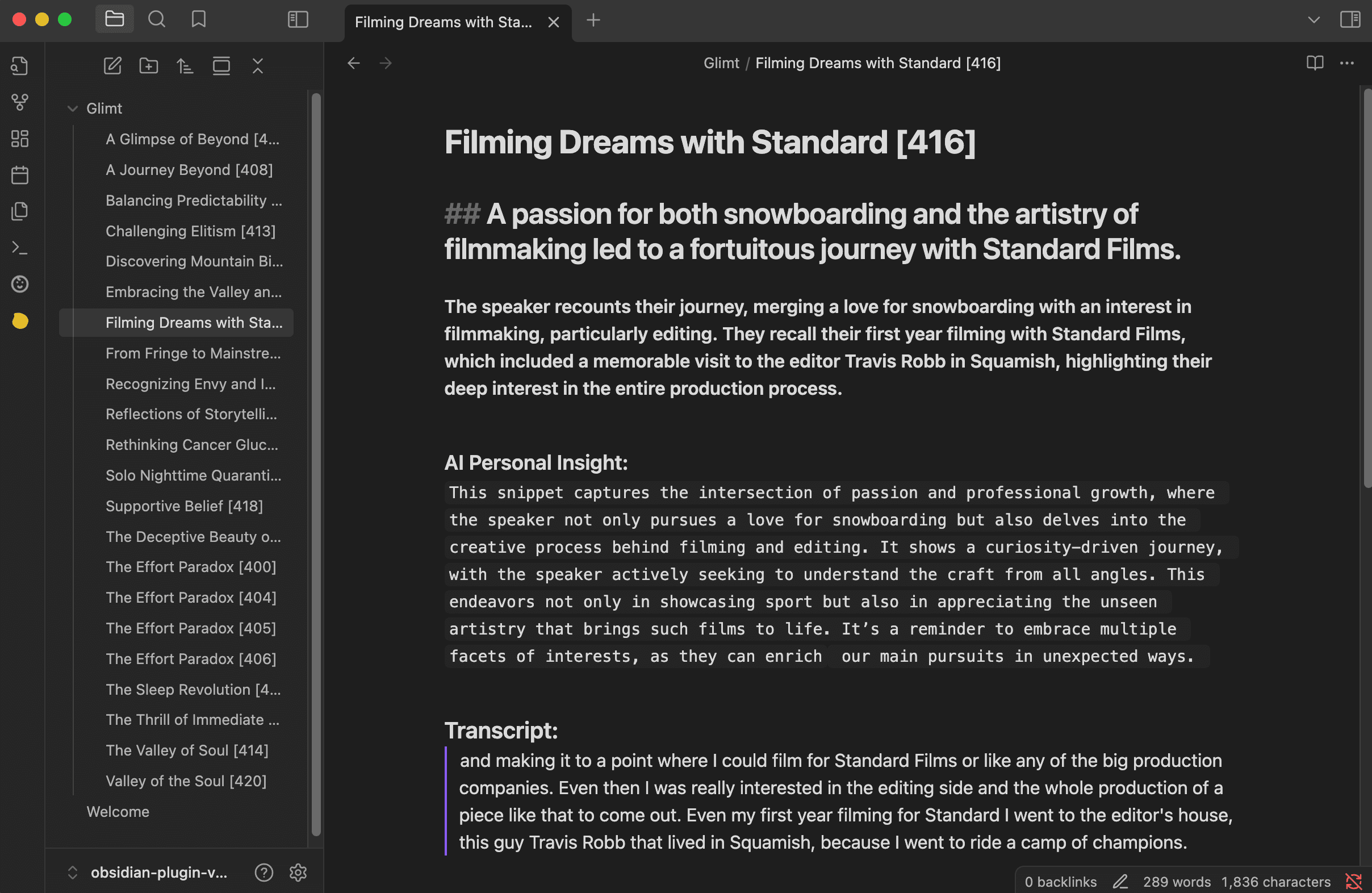Change the file sort order
Image resolution: width=1372 pixels, height=893 pixels.
(185, 66)
